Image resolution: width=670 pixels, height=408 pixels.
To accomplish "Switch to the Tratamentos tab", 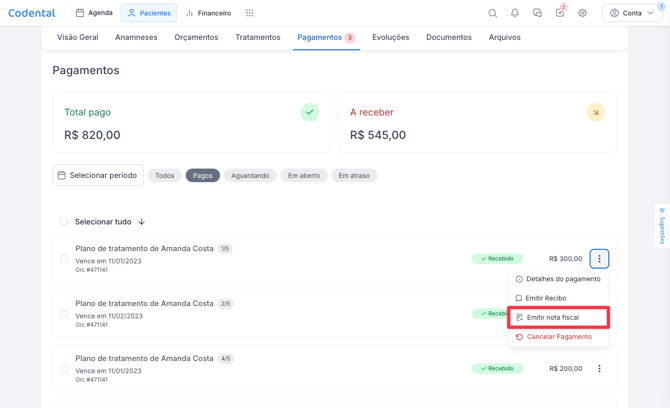I will (258, 37).
